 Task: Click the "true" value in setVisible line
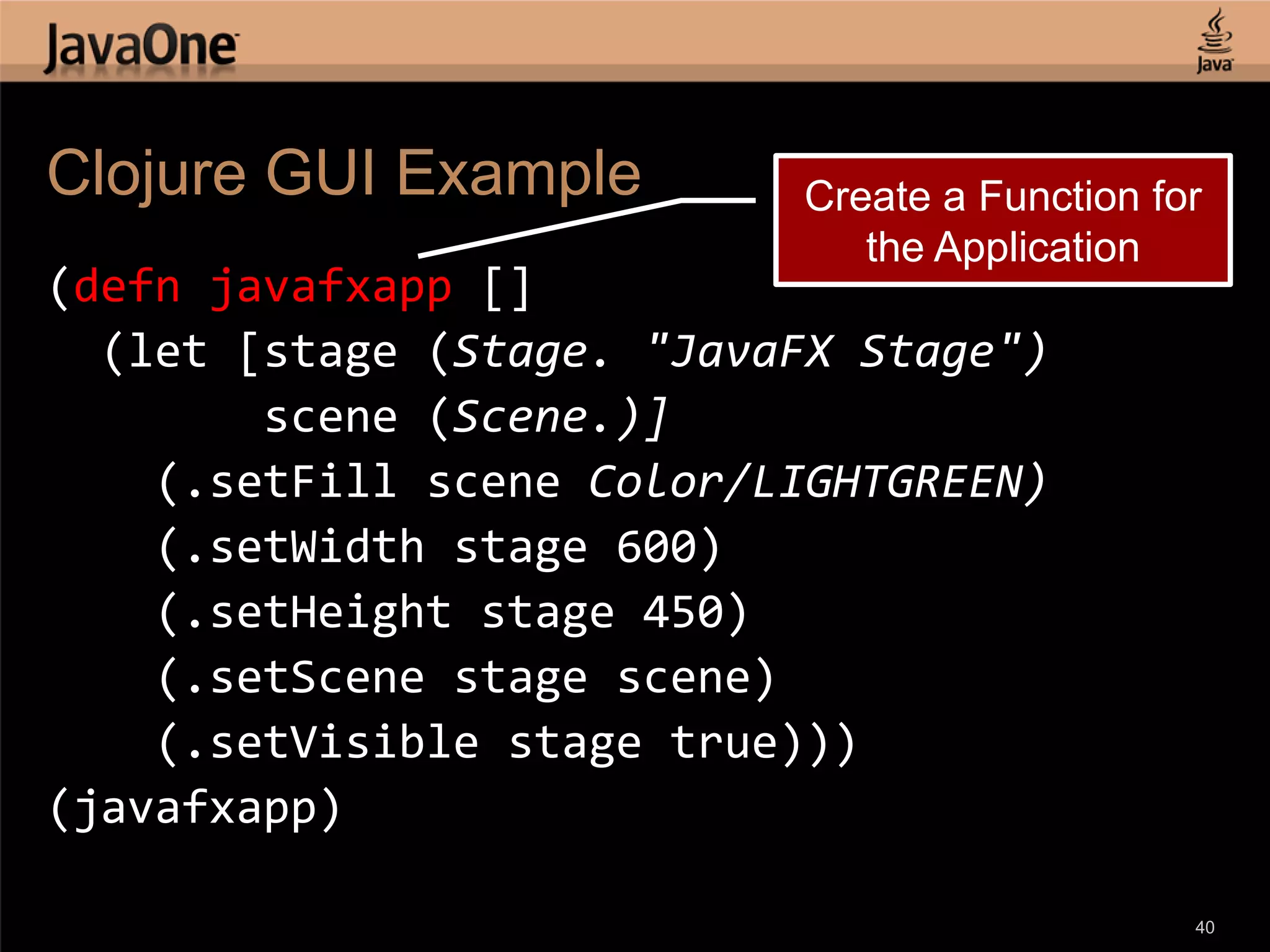point(724,743)
